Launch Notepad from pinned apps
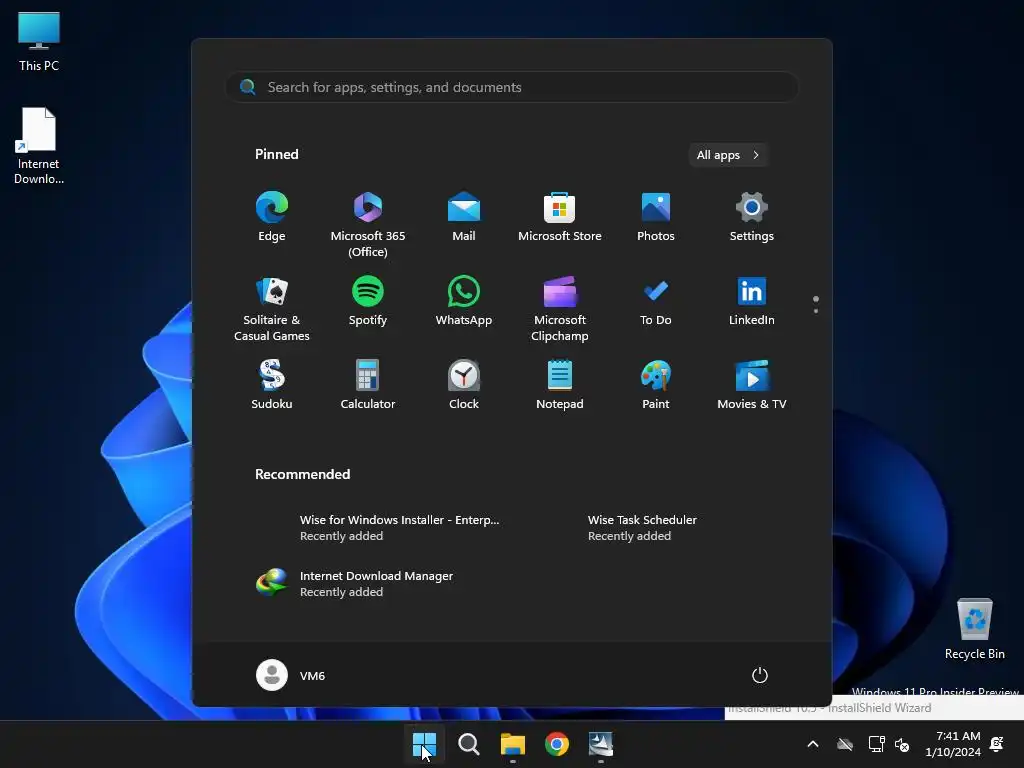This screenshot has width=1024, height=768. click(x=560, y=385)
